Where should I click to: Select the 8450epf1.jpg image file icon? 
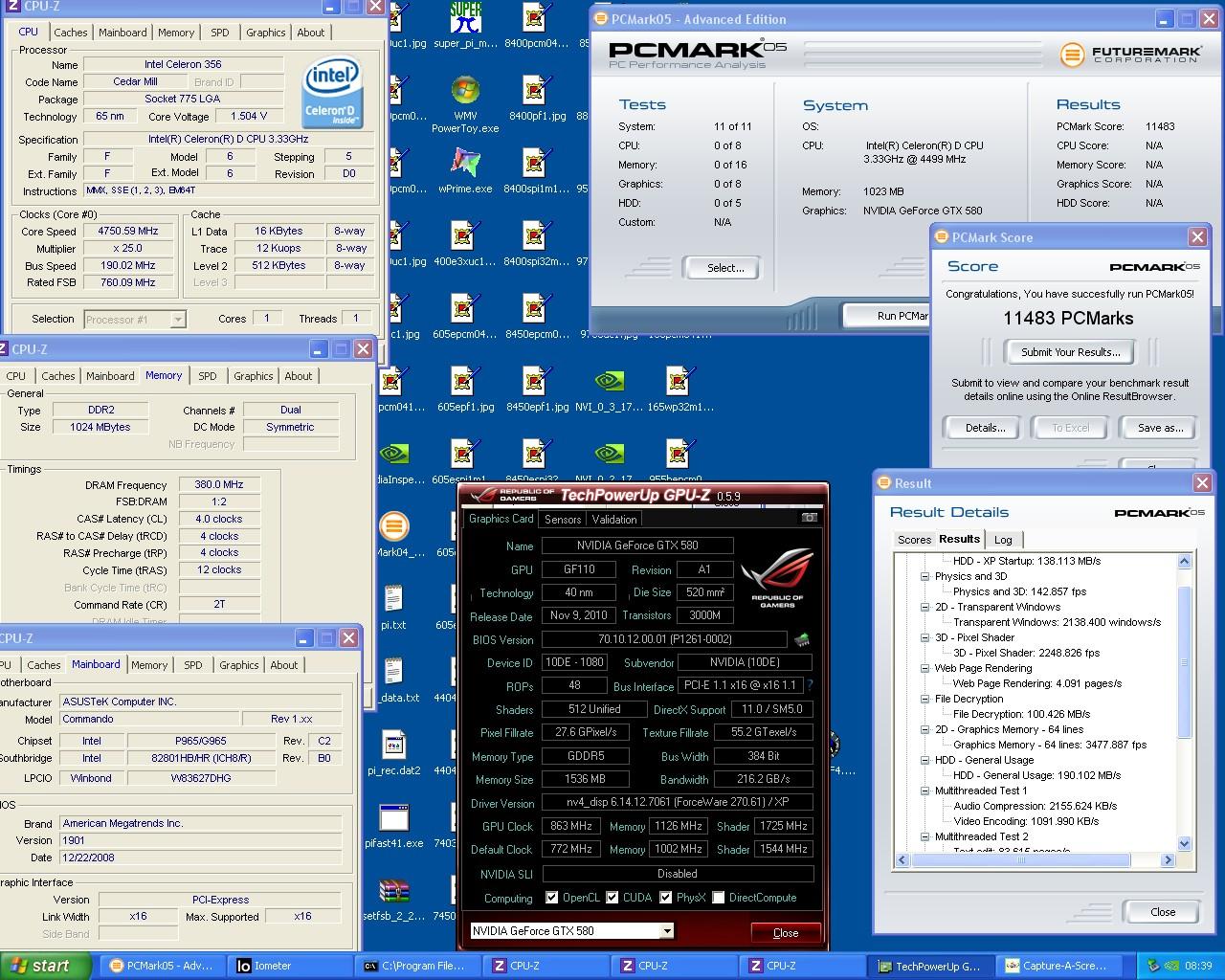click(536, 390)
